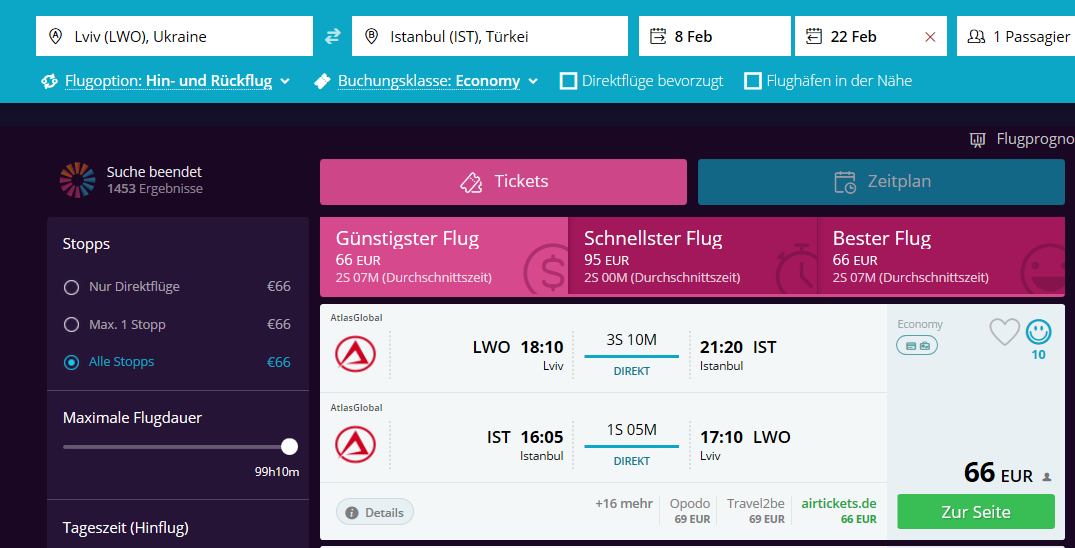Click the smiley rating icon showing 10

coord(1038,332)
